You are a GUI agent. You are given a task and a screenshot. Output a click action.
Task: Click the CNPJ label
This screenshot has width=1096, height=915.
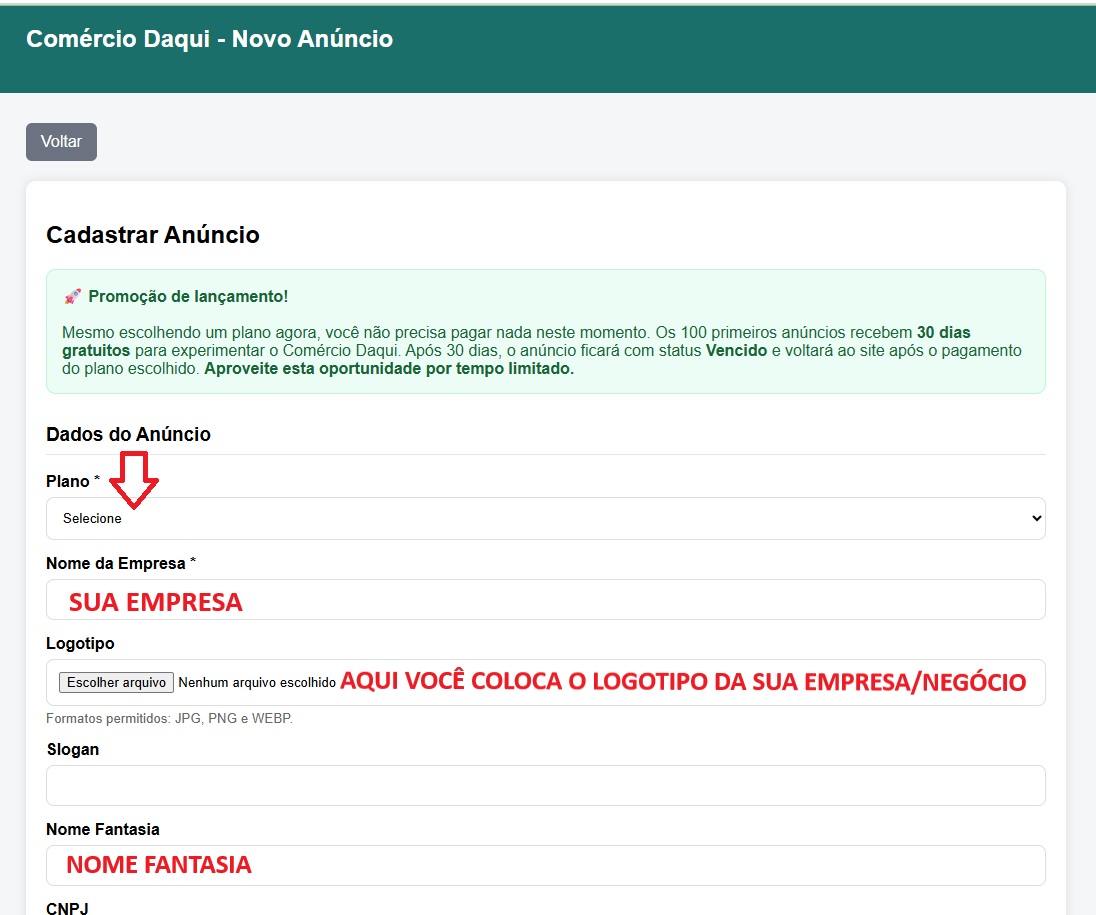point(67,908)
